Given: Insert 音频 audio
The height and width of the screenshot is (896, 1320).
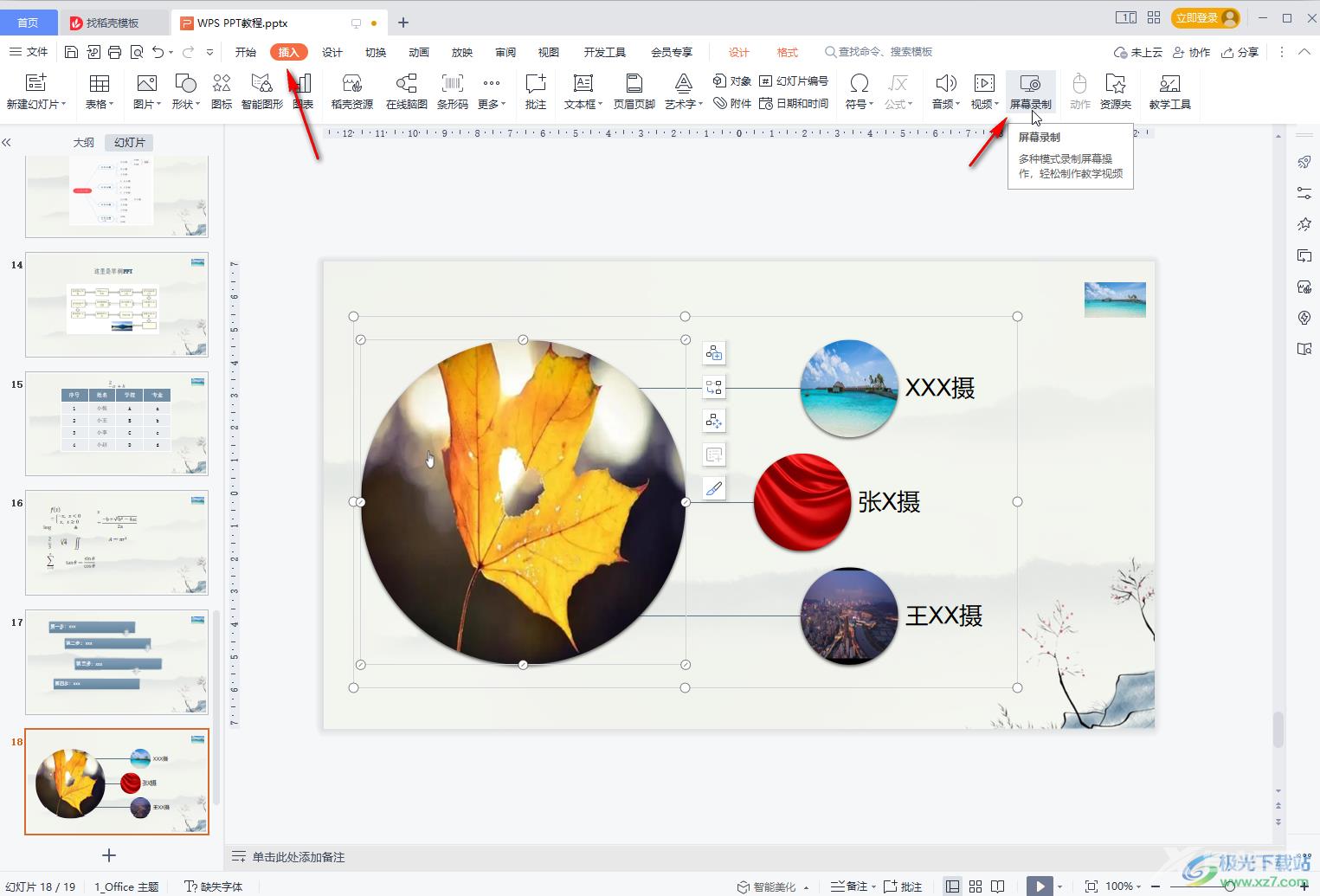Looking at the screenshot, I should point(945,92).
